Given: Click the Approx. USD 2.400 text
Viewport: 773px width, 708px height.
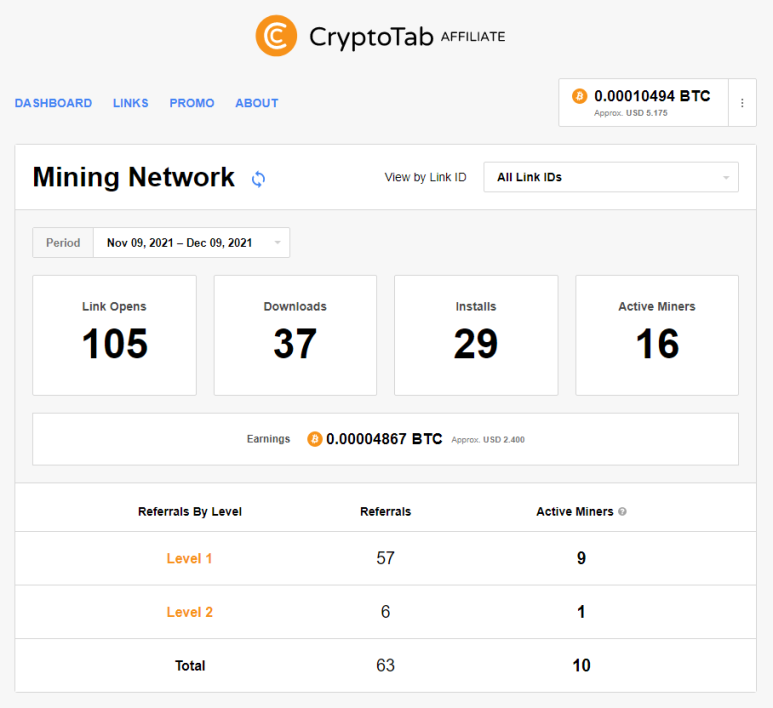Looking at the screenshot, I should pos(488,440).
